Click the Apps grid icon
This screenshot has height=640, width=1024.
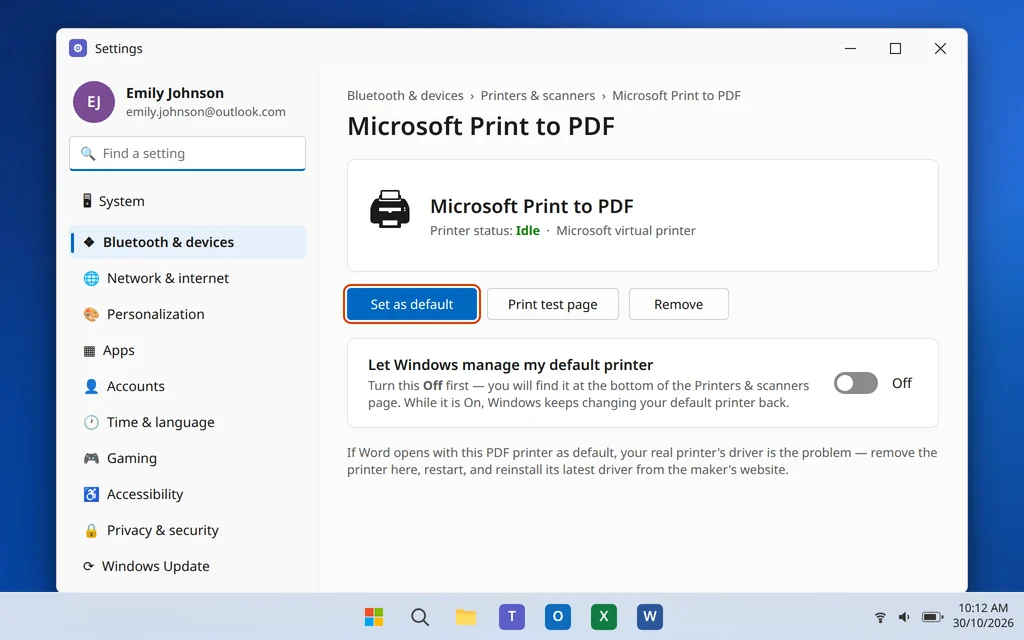(89, 351)
